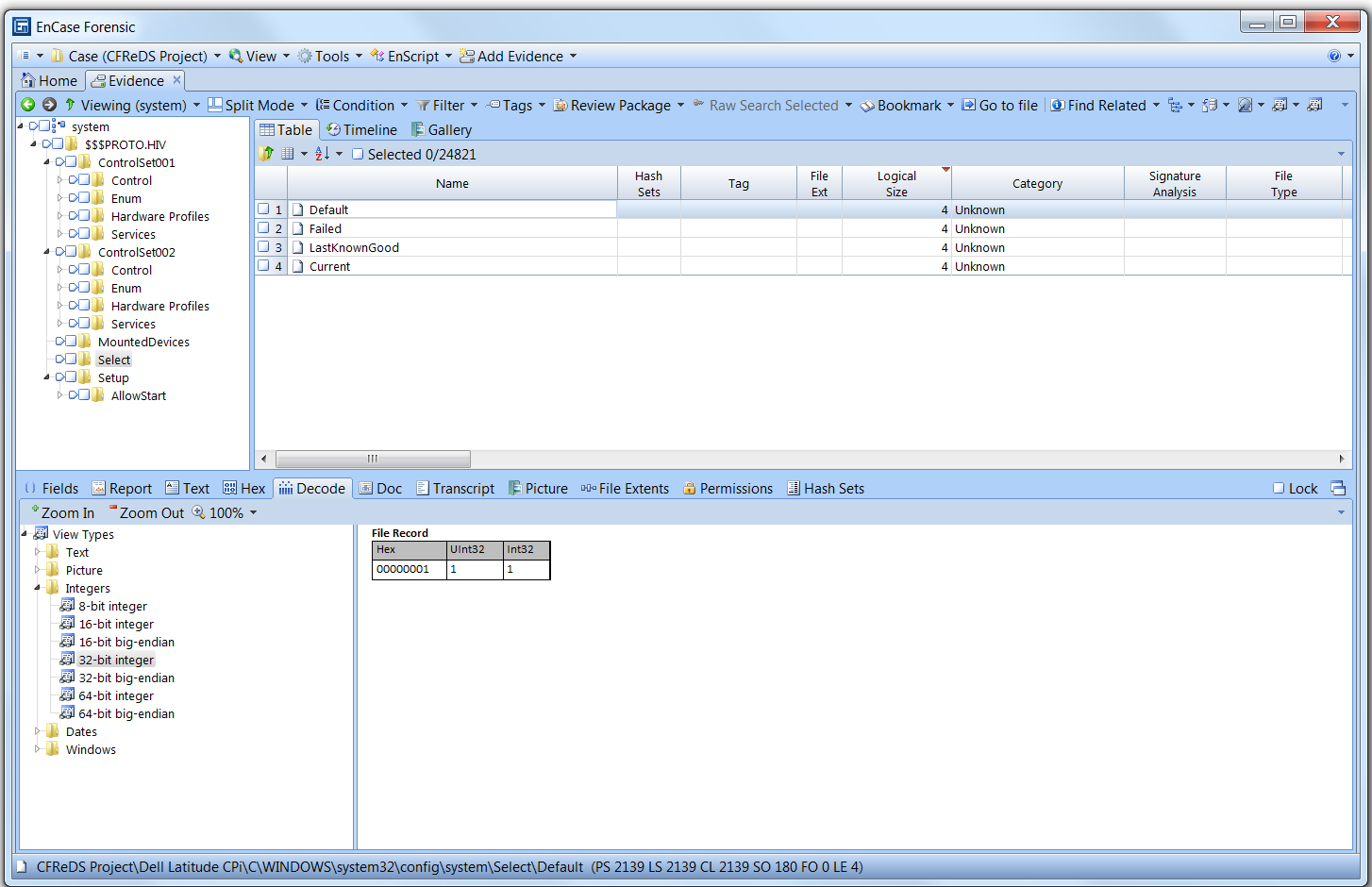Toggle the Lock checkbox
The width and height of the screenshot is (1372, 887).
click(x=1279, y=488)
